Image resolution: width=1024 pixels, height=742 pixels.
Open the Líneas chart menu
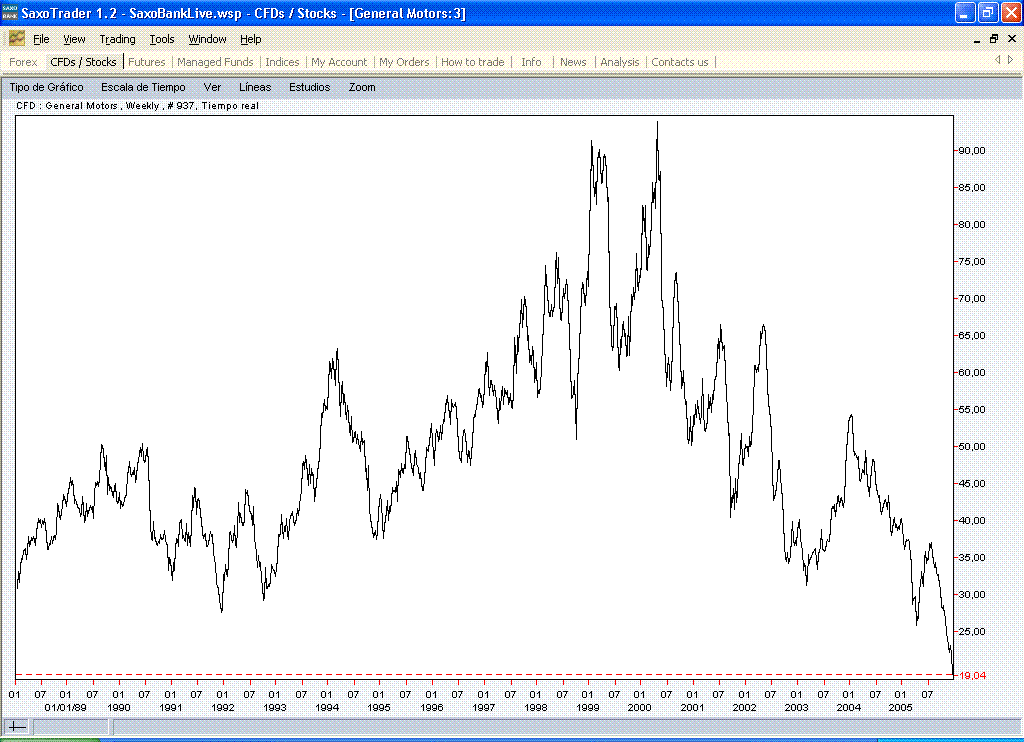point(255,87)
